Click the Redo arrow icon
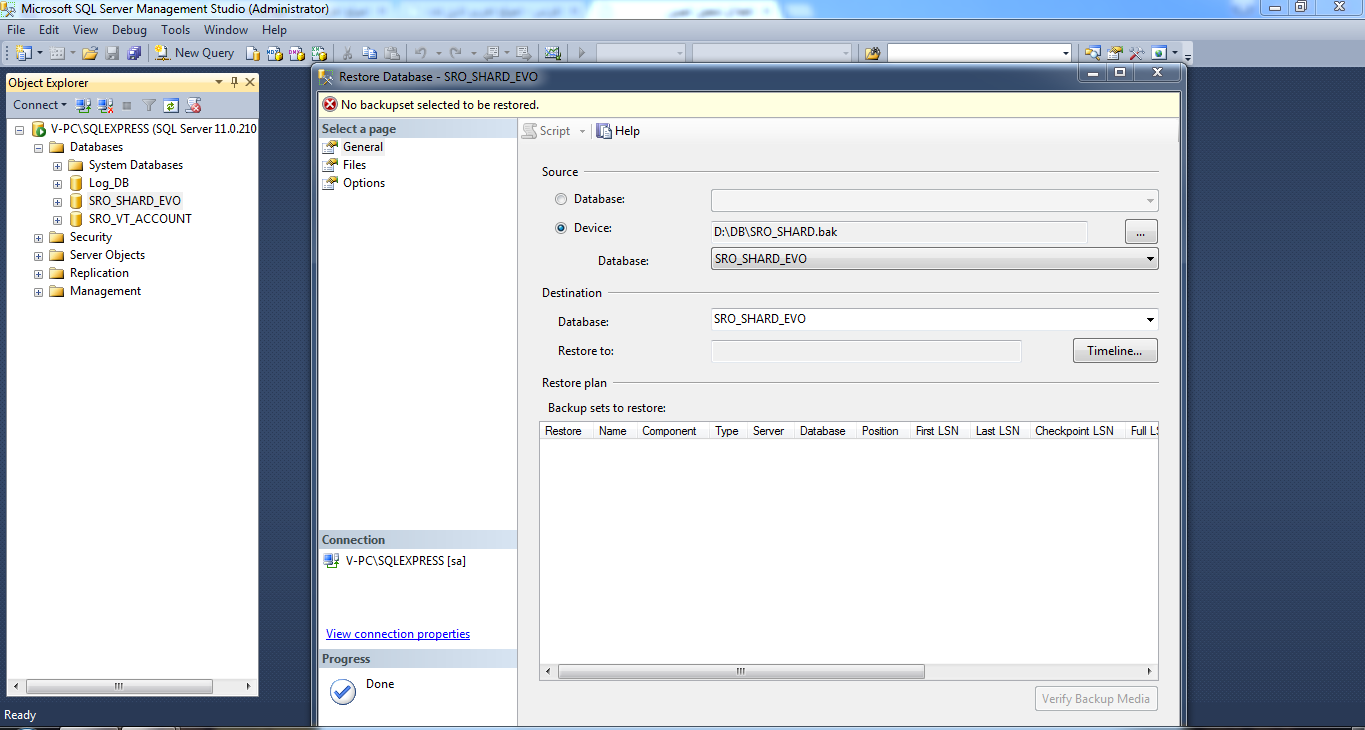The image size is (1365, 730). [x=455, y=53]
